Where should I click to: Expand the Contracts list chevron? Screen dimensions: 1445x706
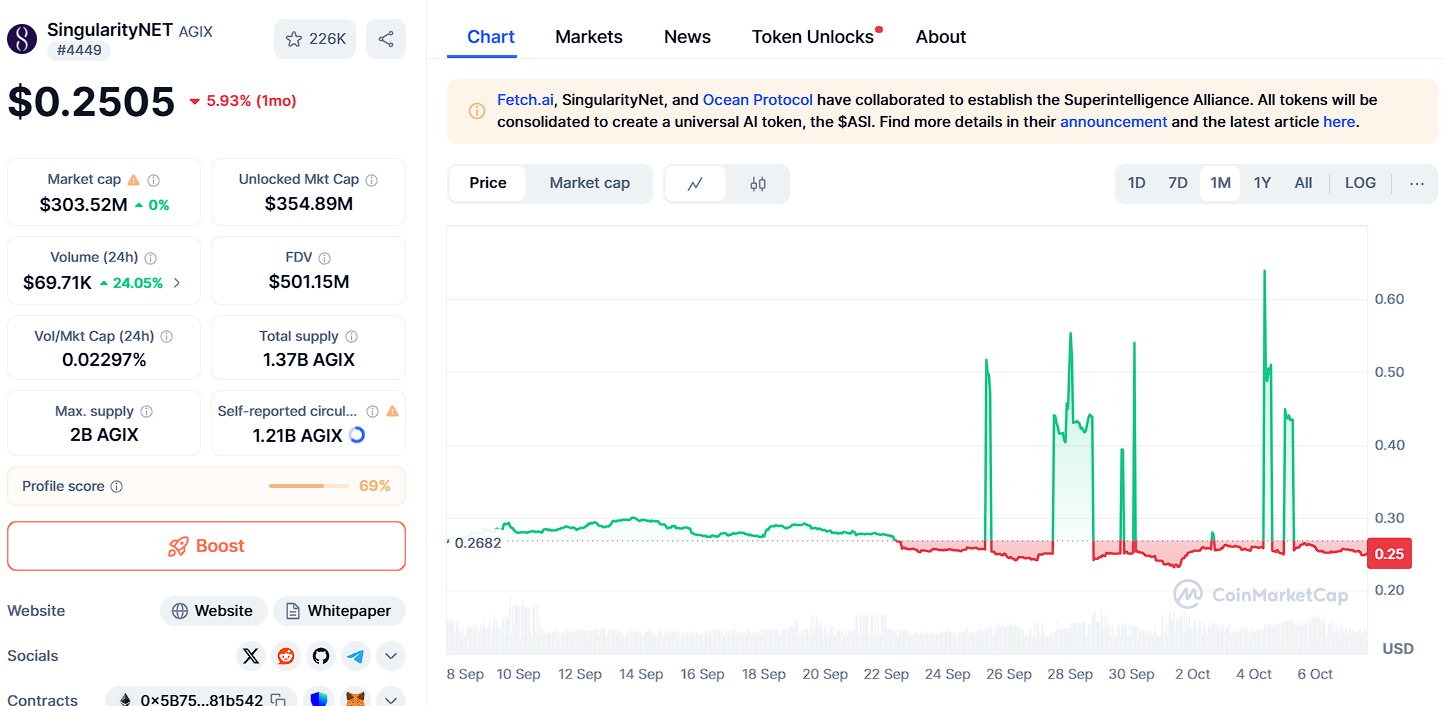tap(390, 699)
